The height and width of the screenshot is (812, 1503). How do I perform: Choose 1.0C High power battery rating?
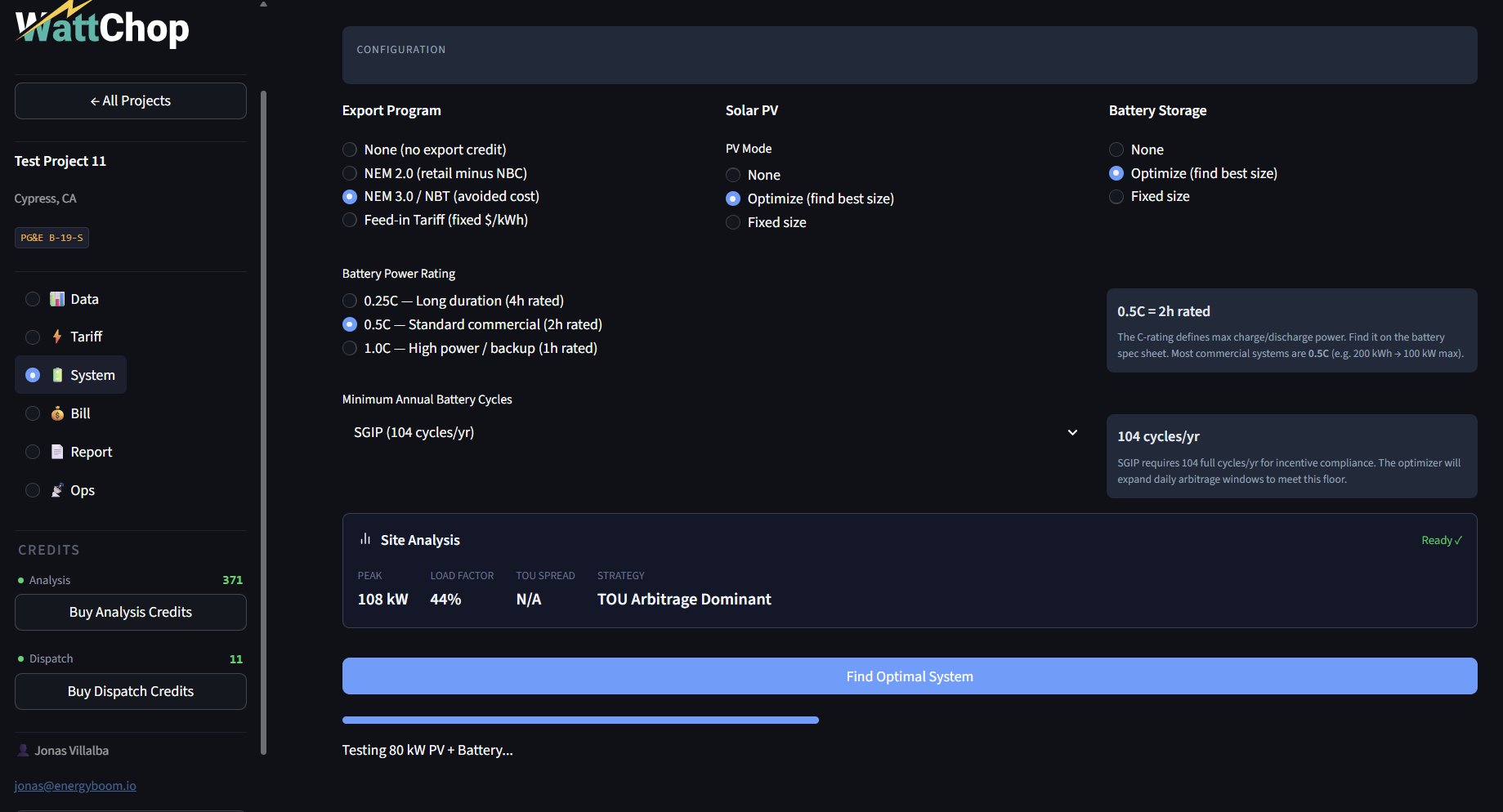tap(349, 348)
